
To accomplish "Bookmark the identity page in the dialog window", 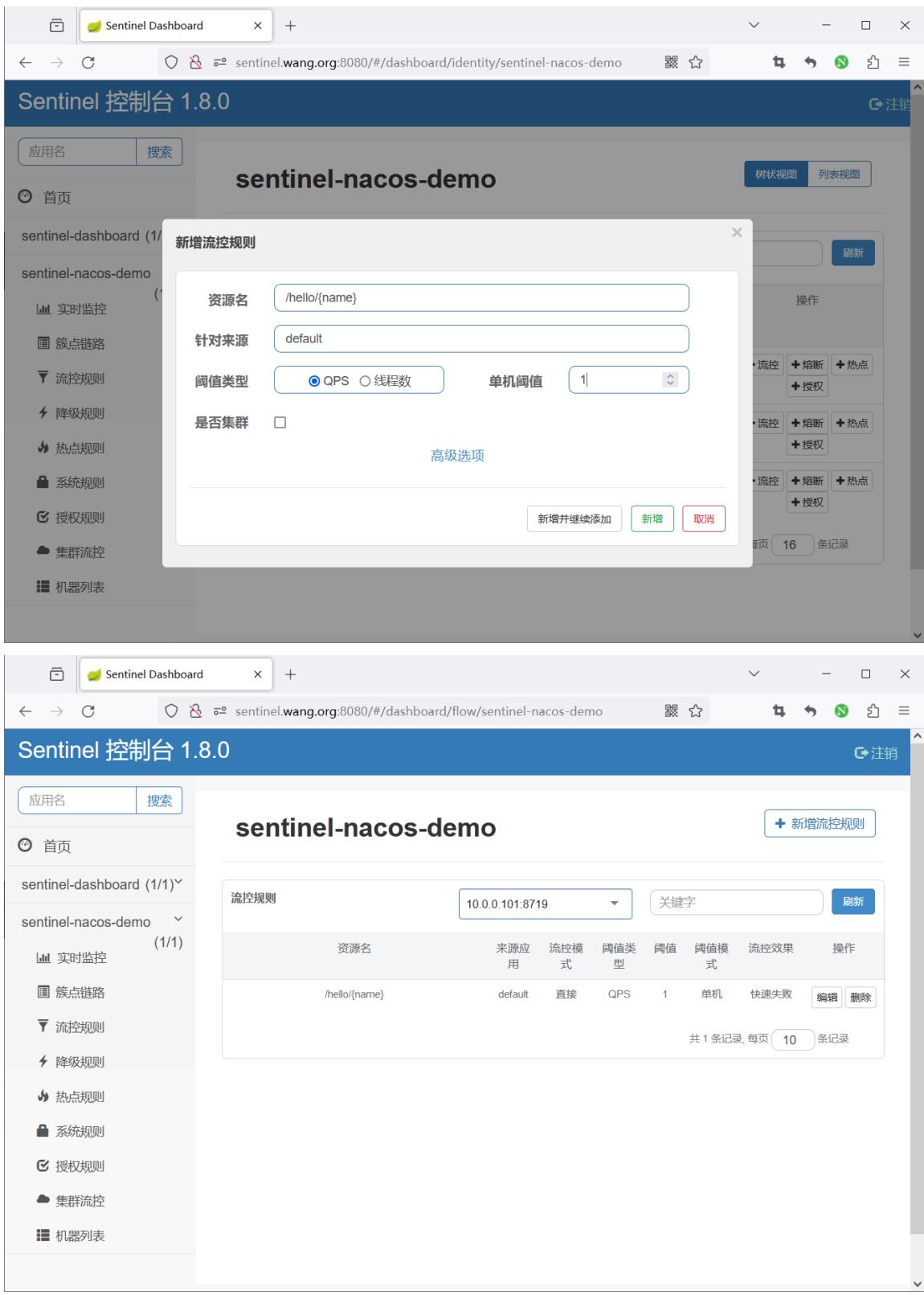I will click(x=696, y=63).
